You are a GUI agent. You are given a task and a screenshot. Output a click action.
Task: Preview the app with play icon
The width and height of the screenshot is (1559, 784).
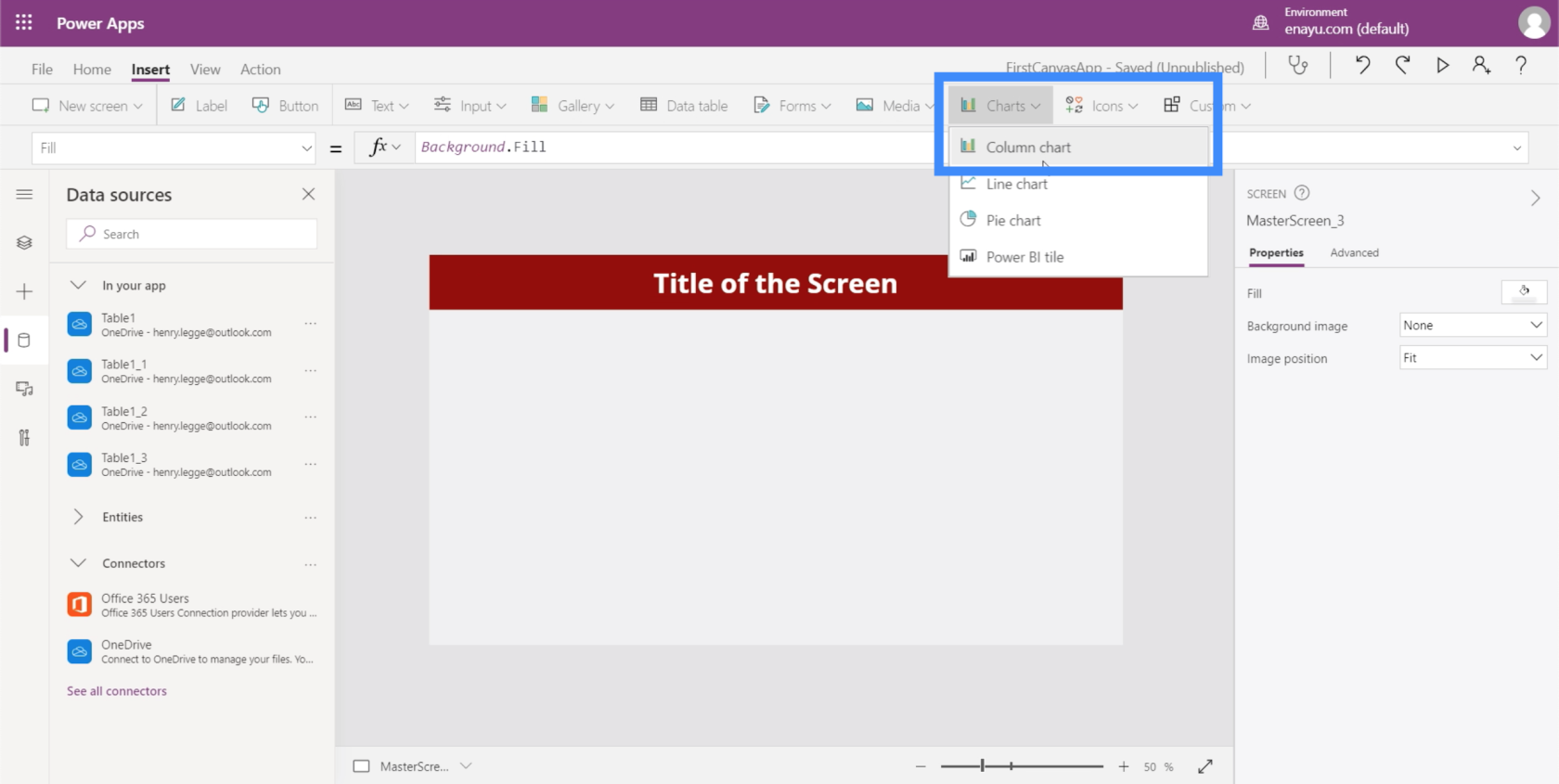click(x=1442, y=65)
